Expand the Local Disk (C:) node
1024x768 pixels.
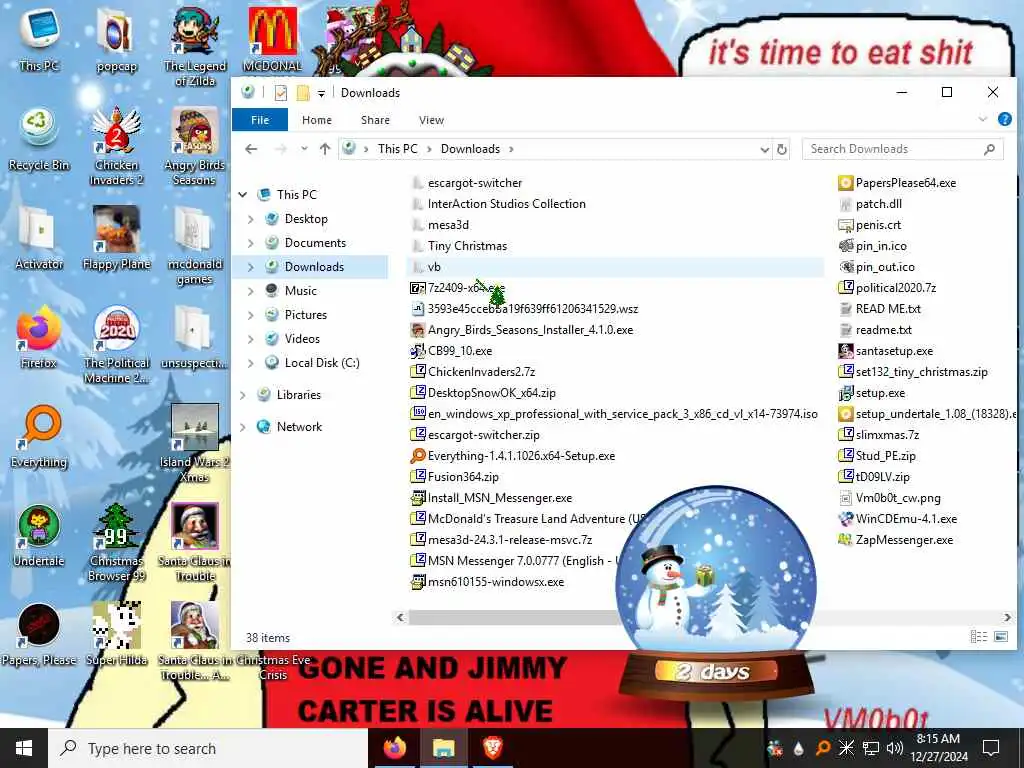click(251, 363)
